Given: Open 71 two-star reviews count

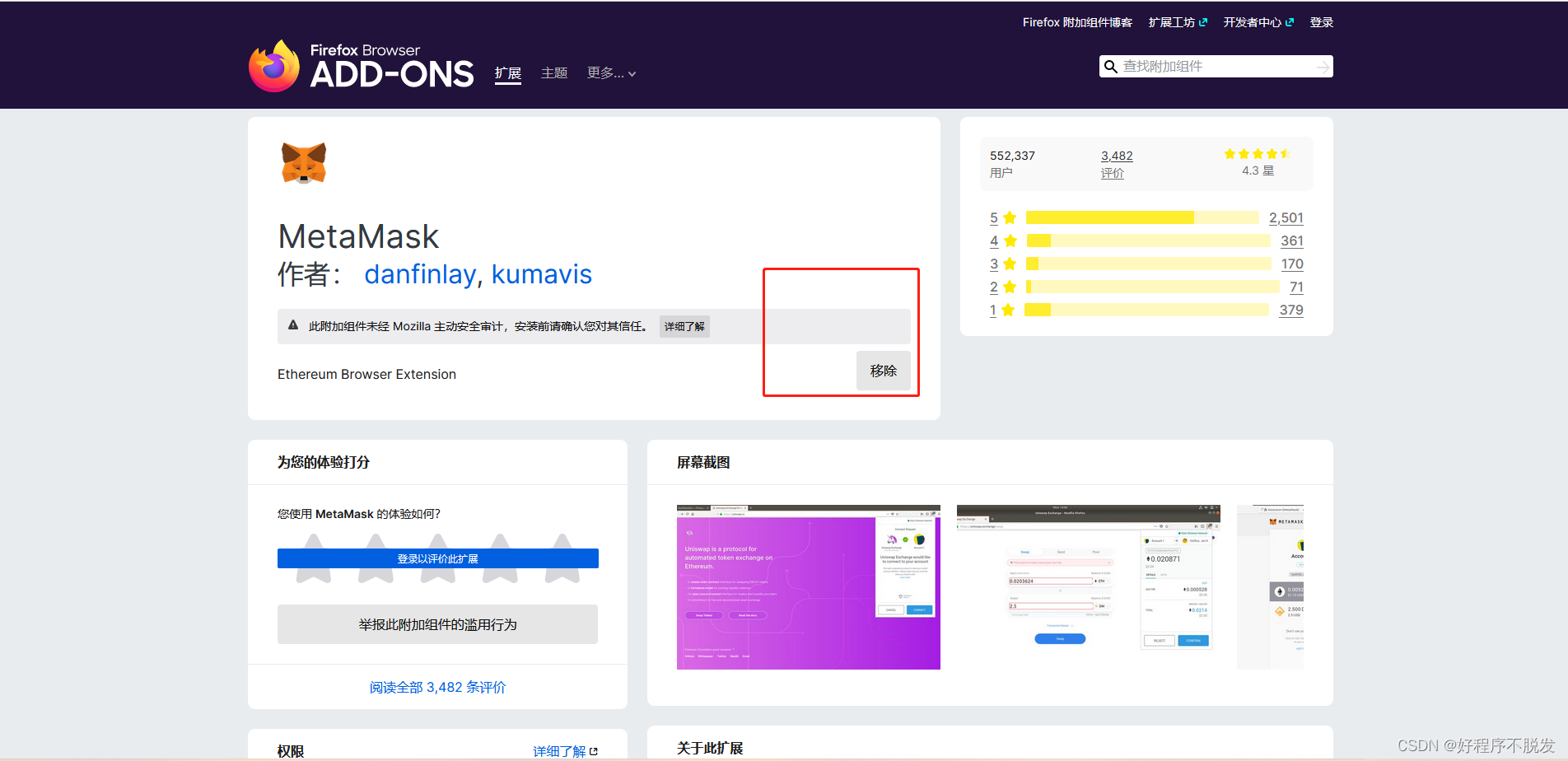Looking at the screenshot, I should coord(1296,287).
